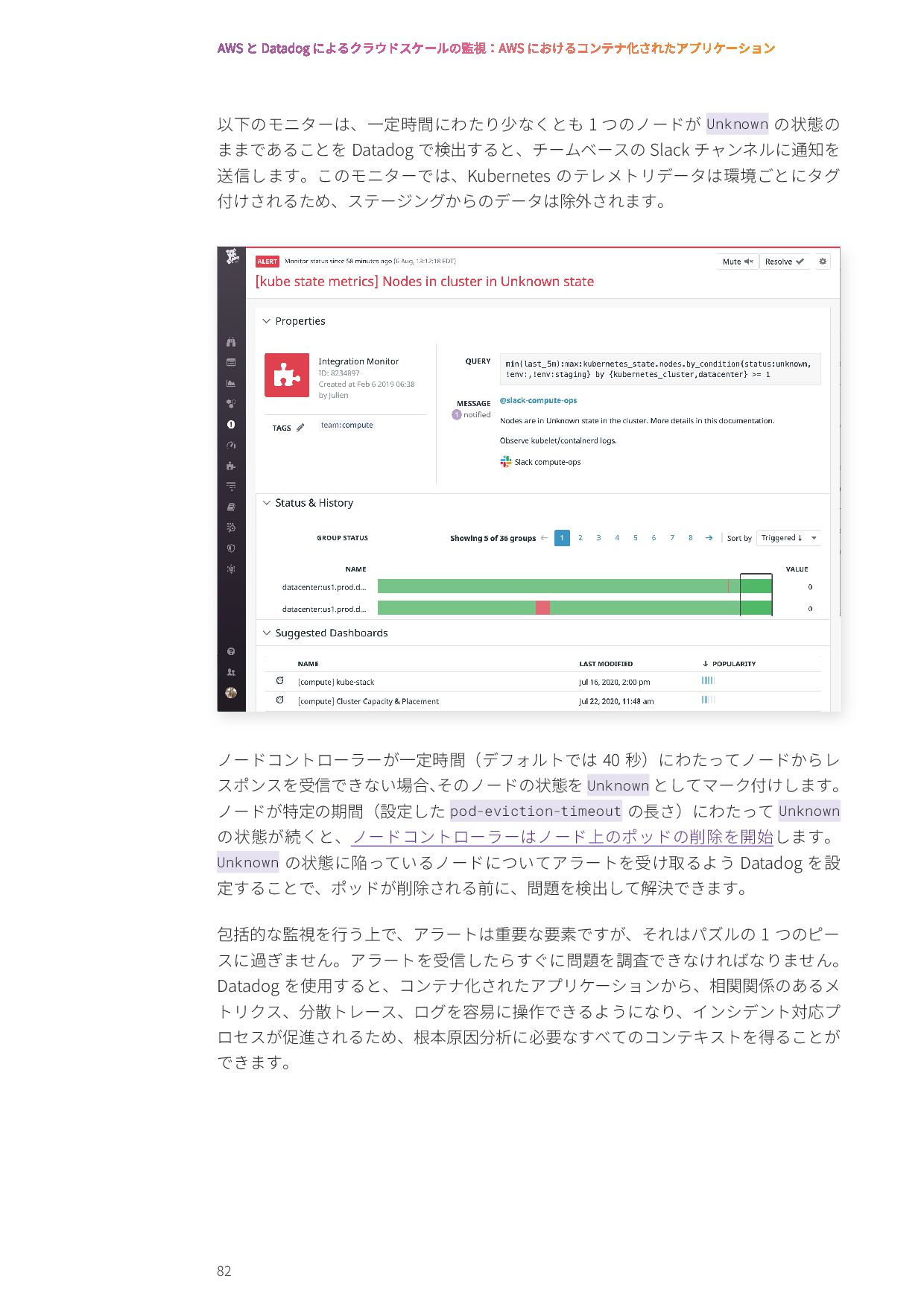Click the clock icon beside Cluster Capacity
Image resolution: width=924 pixels, height=1307 pixels.
280,700
